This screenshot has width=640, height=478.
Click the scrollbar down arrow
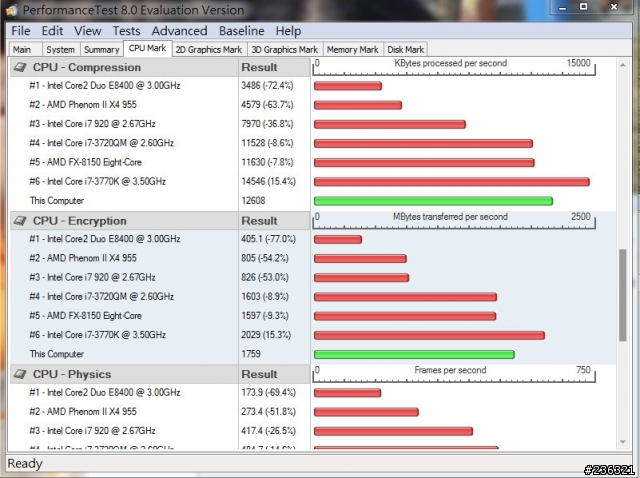pos(622,442)
